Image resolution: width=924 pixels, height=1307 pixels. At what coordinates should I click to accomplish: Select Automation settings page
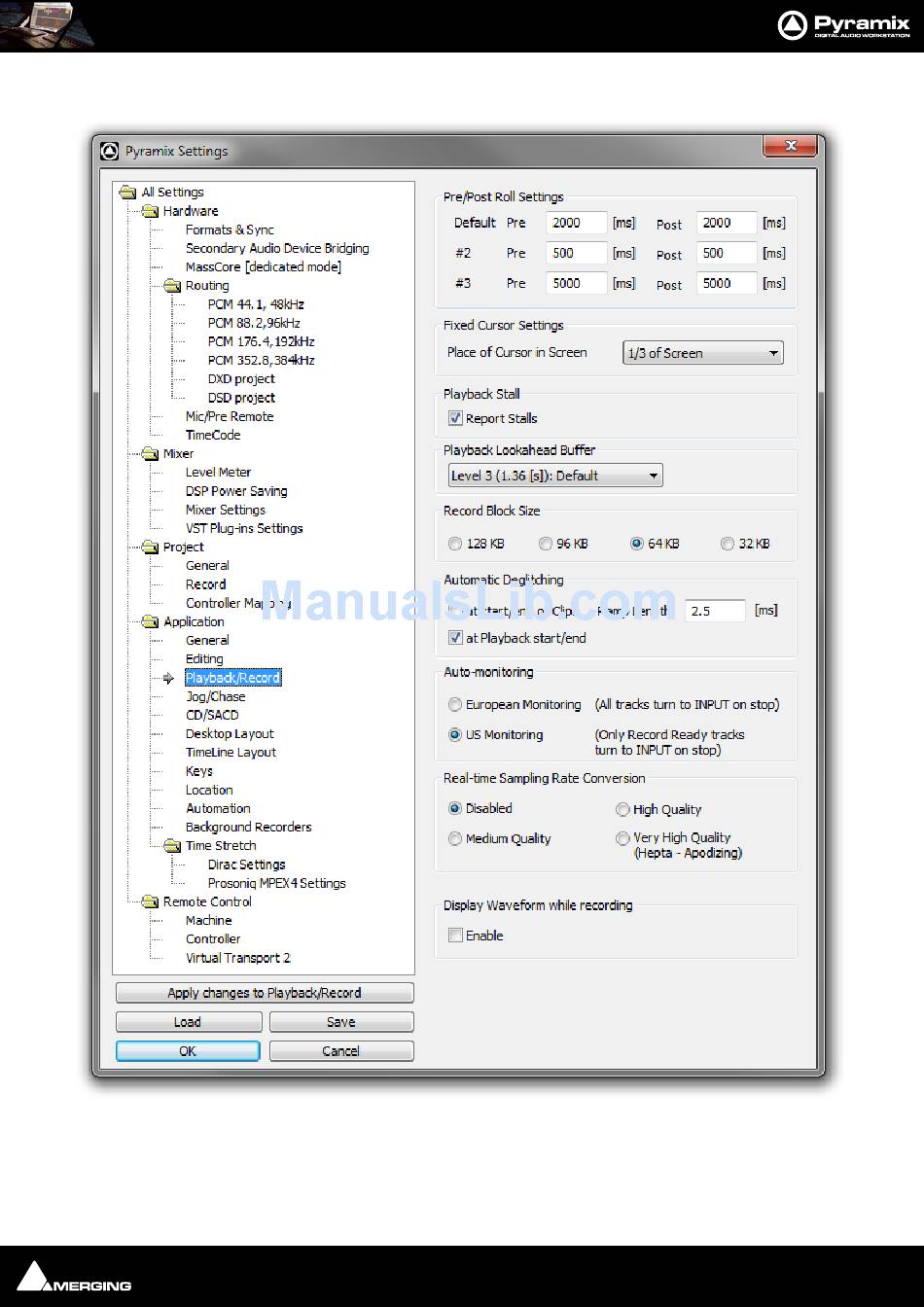pyautogui.click(x=218, y=808)
